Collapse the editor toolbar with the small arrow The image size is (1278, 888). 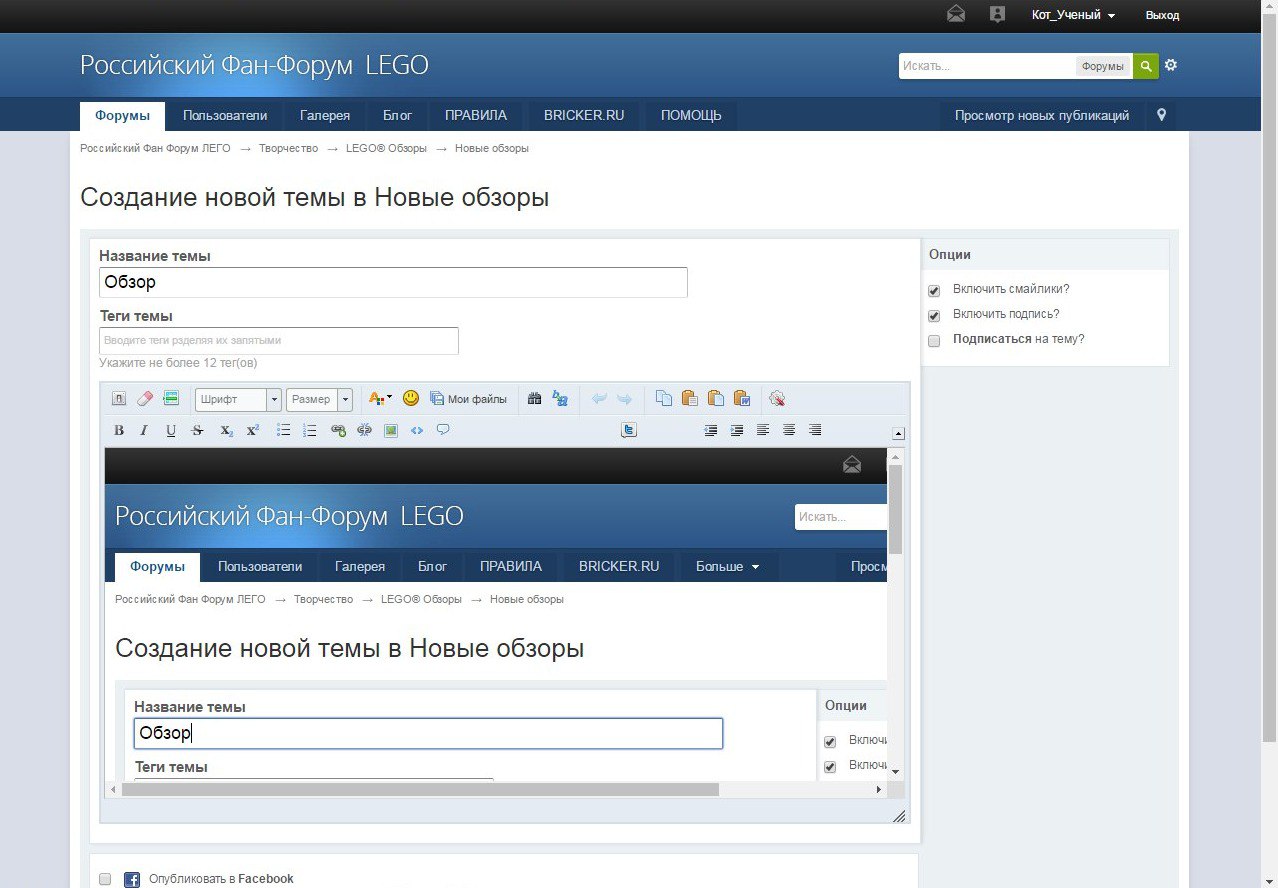coord(898,434)
